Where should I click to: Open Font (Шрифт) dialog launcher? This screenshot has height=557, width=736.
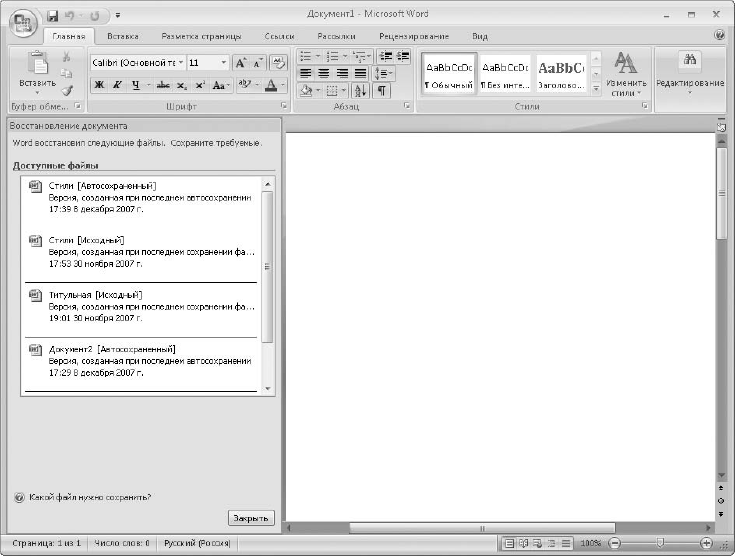(284, 106)
